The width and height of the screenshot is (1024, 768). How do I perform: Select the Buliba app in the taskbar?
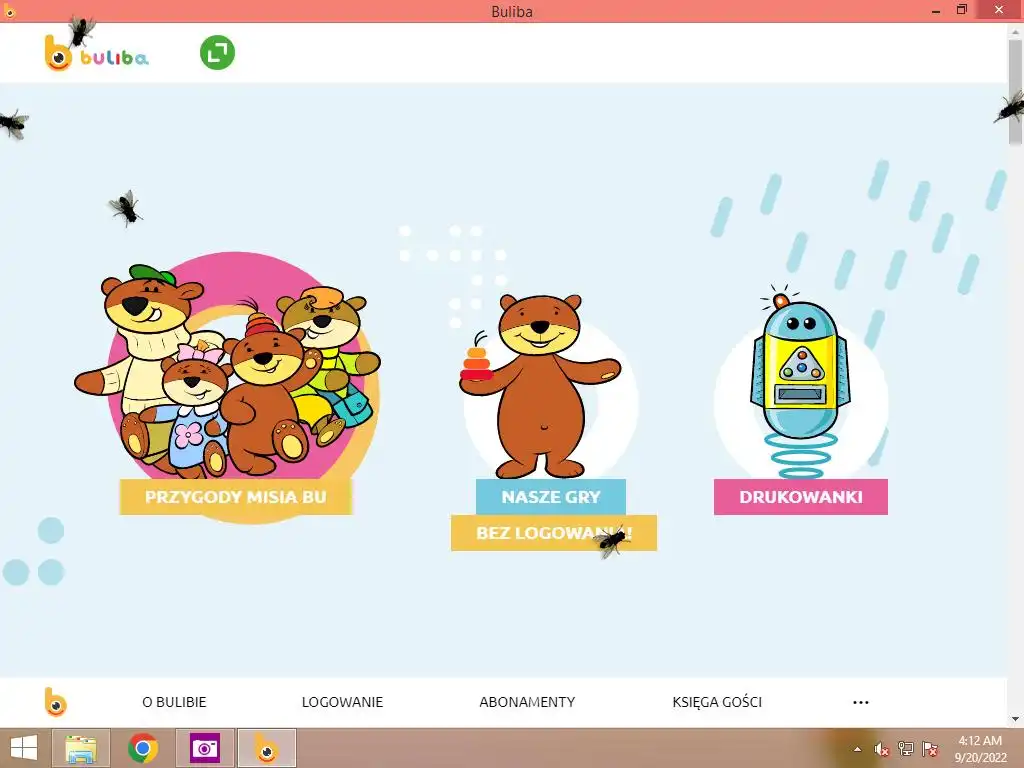(x=266, y=748)
